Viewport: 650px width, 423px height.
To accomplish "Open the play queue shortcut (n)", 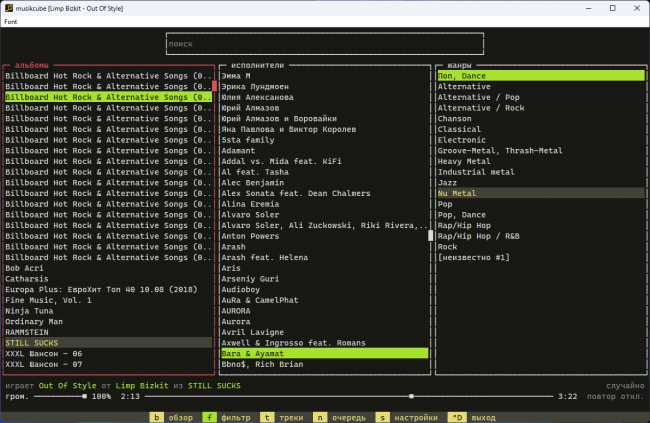I will click(x=340, y=417).
